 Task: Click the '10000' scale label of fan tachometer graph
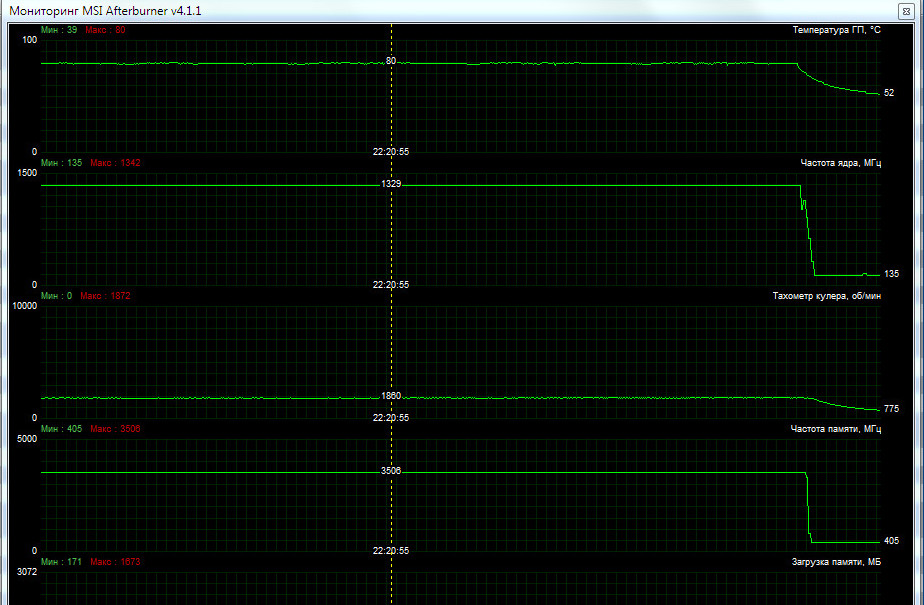pos(25,306)
